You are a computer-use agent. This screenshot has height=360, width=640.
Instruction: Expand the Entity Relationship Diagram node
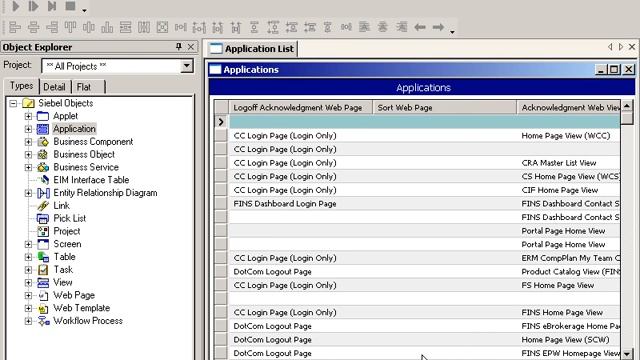click(28, 193)
